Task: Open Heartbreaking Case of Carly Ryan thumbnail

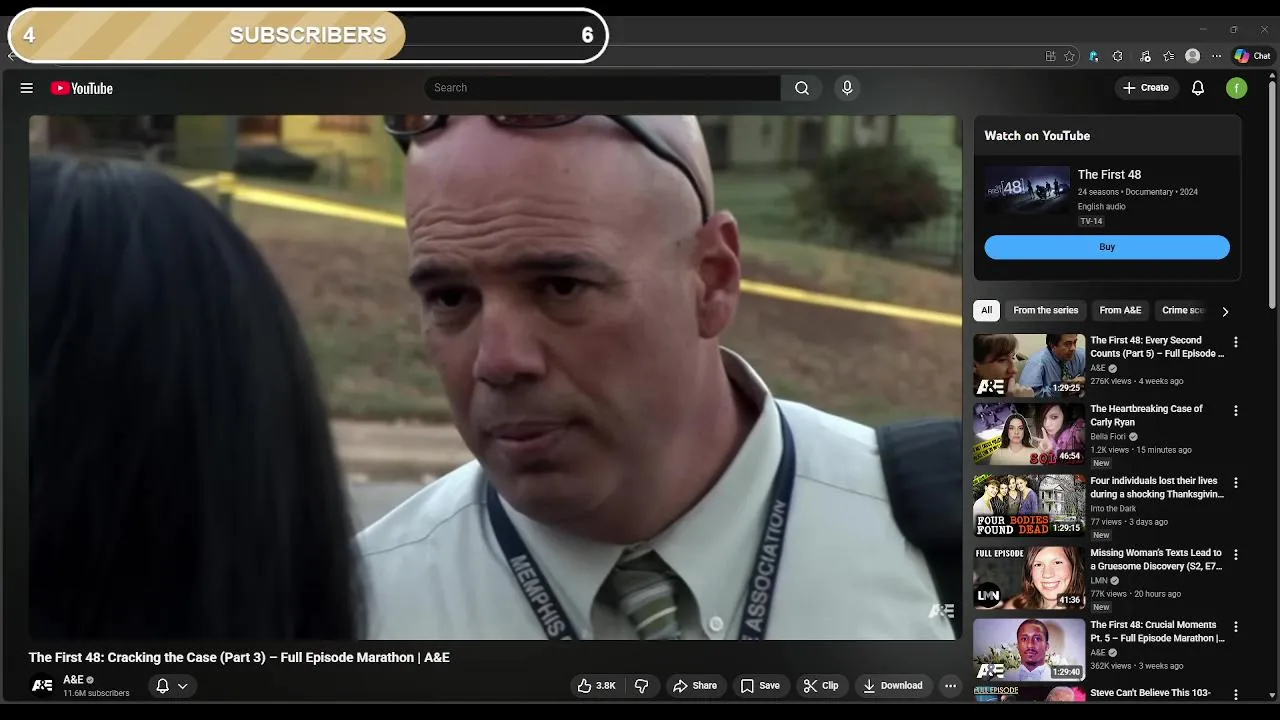Action: (x=1029, y=434)
